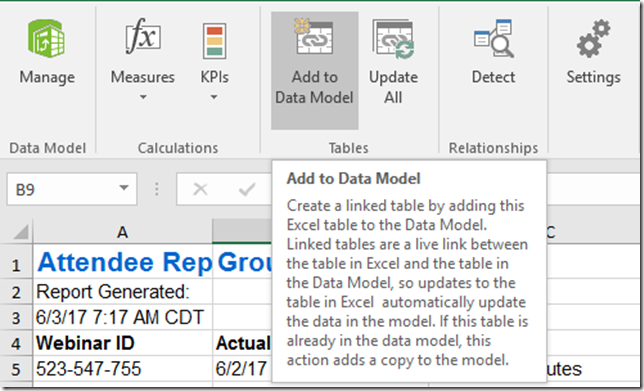The image size is (644, 391).
Task: Click cell 'Report Generated:'
Action: coord(122,292)
